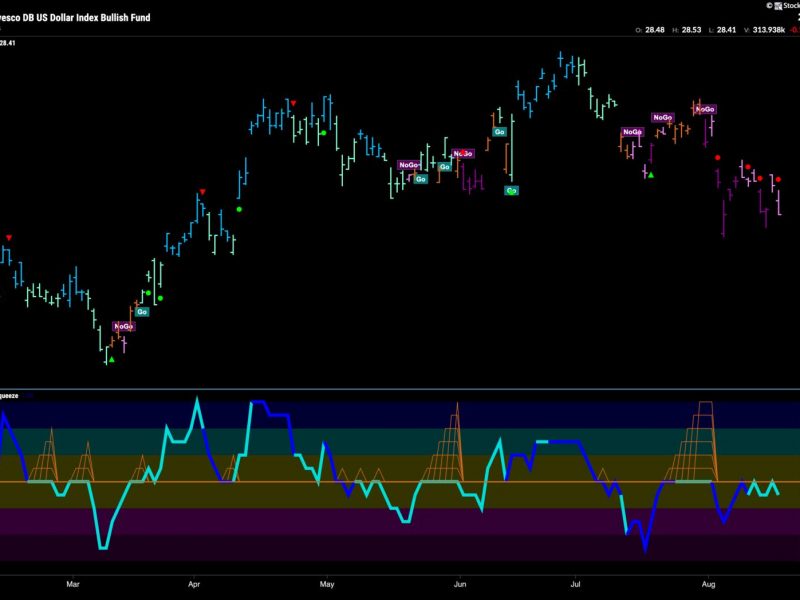Click the Go flag just left of the early-June NoGo
Screen dimensions: 800x600
tap(445, 167)
